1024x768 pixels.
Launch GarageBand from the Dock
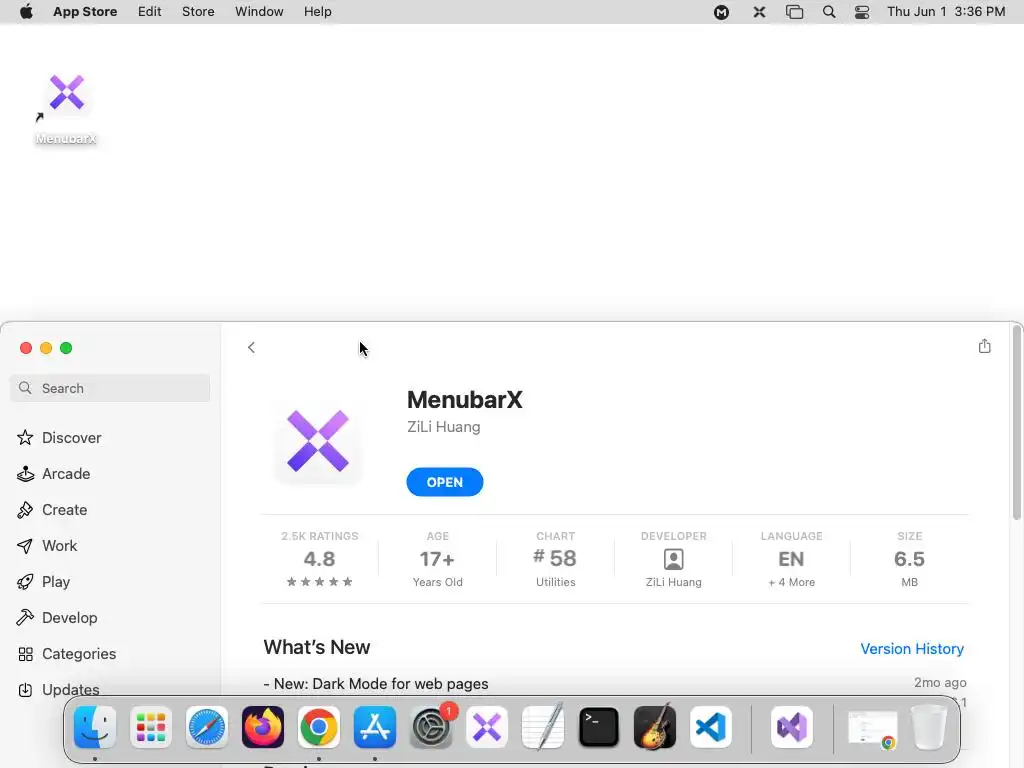click(x=655, y=727)
